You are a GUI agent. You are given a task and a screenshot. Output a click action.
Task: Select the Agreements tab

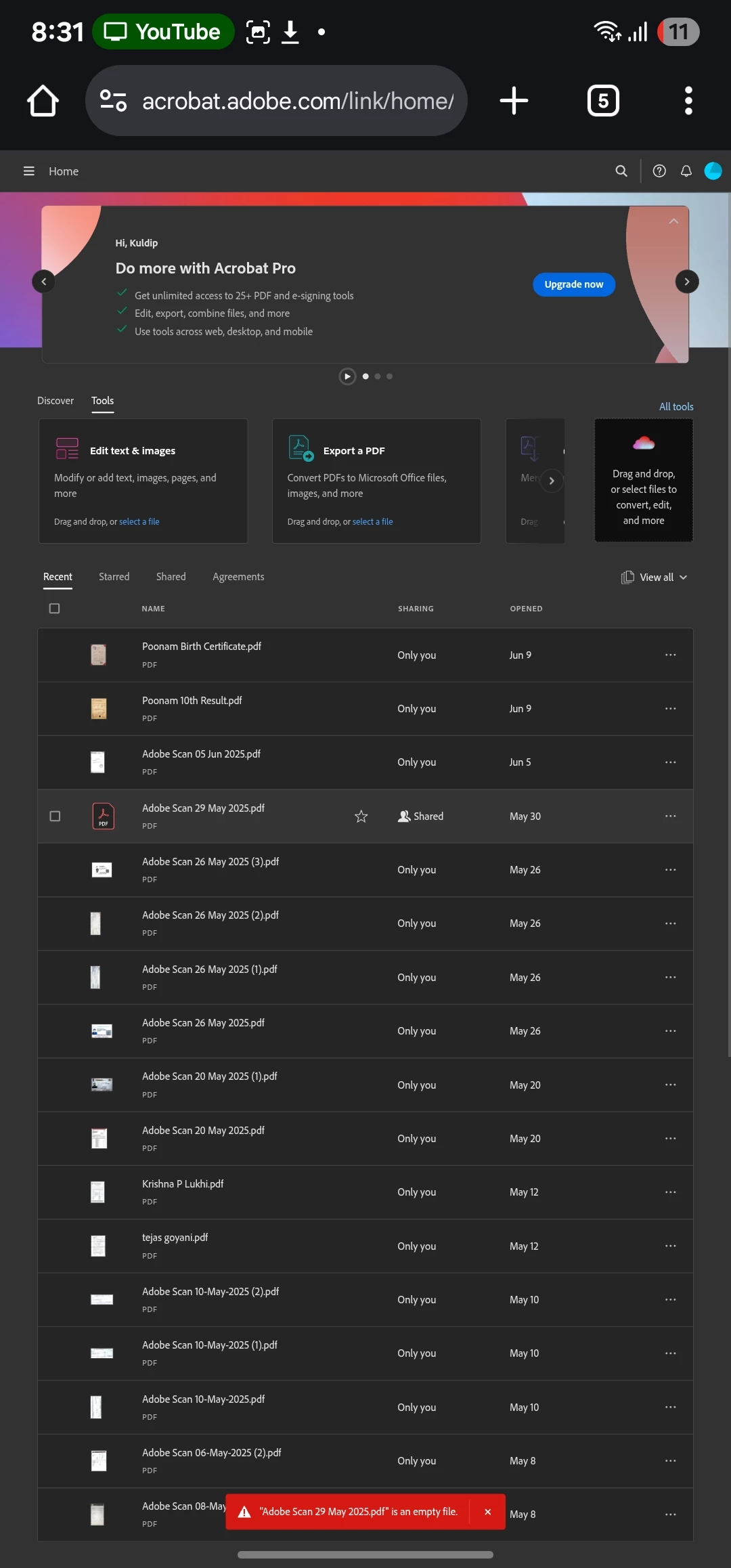click(x=238, y=577)
